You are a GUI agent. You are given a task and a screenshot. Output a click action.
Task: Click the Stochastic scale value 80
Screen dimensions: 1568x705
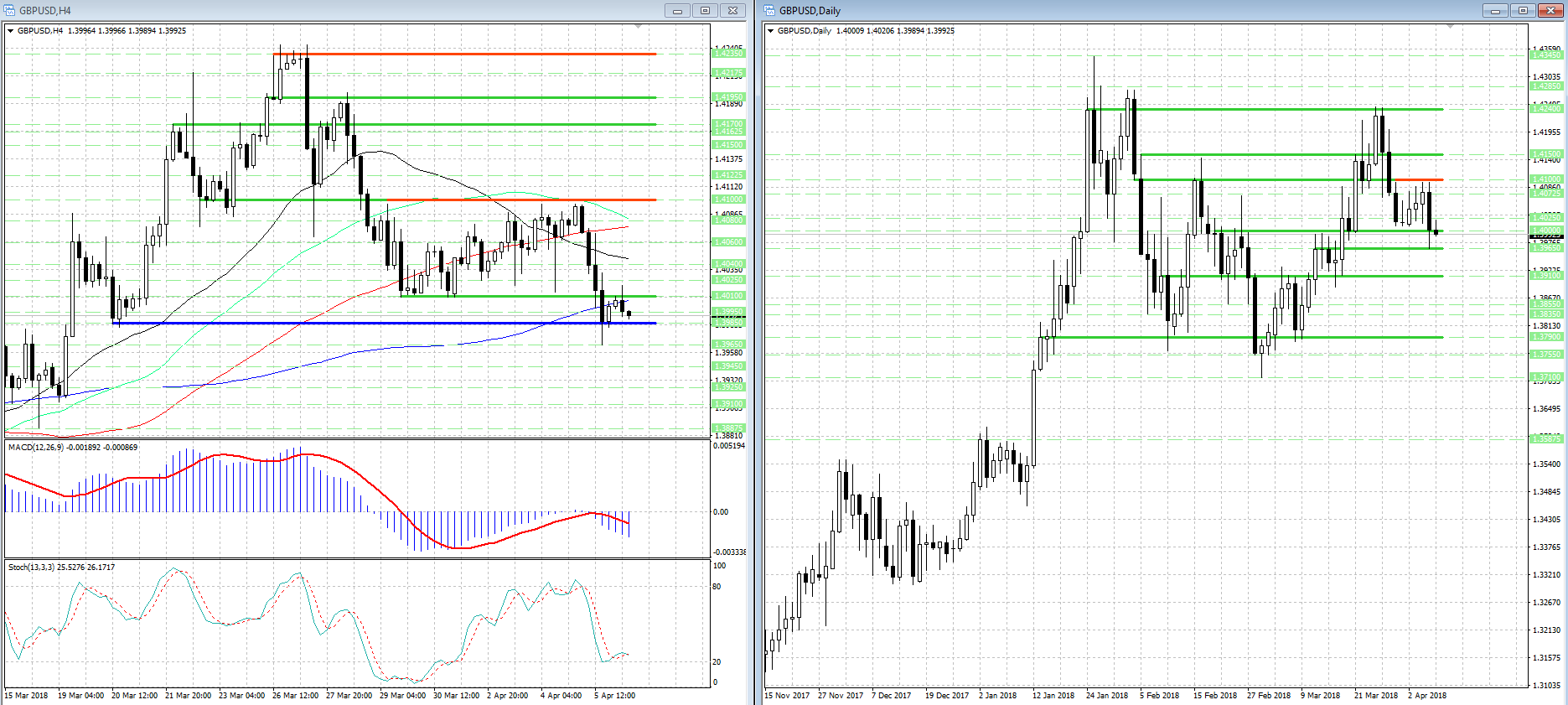(x=717, y=587)
